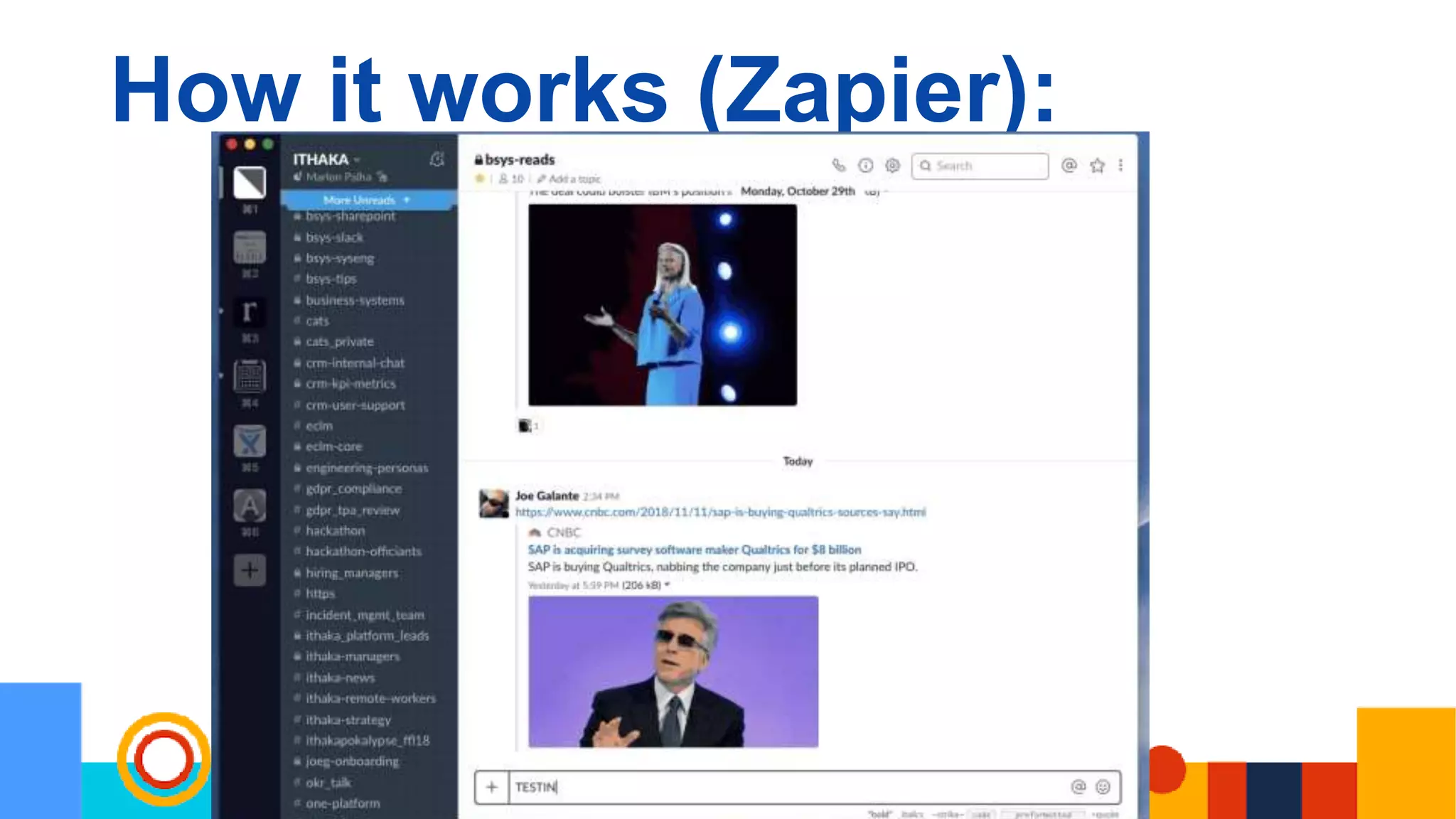Open the joeg-onboarding channel
This screenshot has height=819, width=1456.
[352, 761]
